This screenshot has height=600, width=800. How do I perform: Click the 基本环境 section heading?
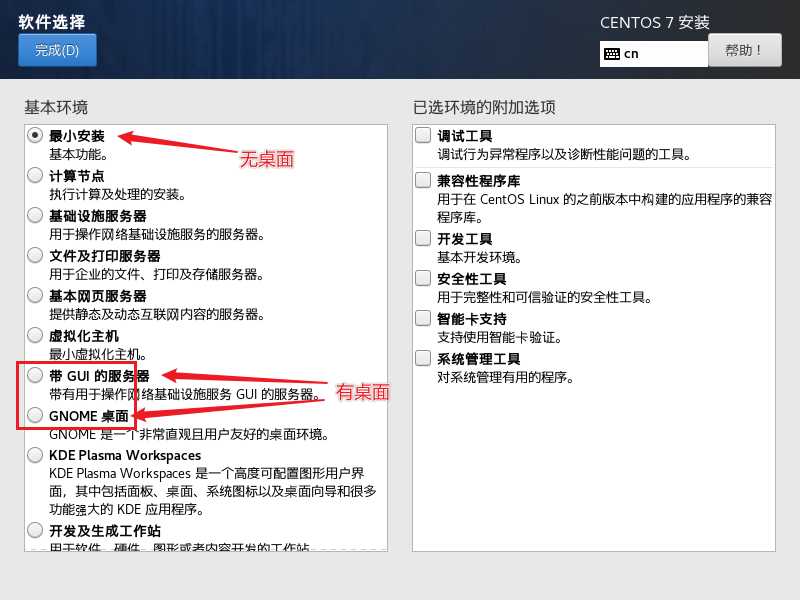click(x=56, y=107)
